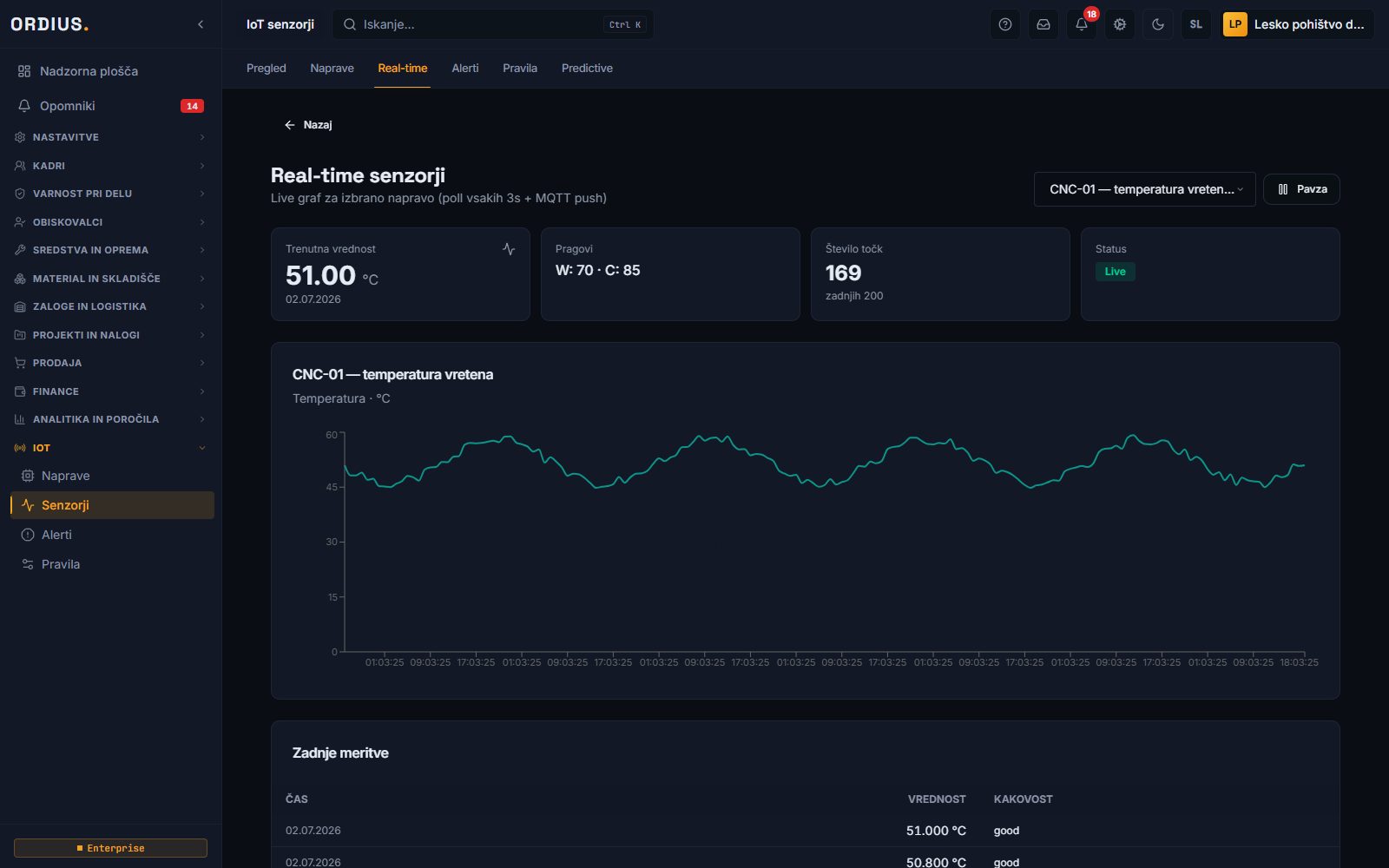Expand the Finance section chevron
1389x868 pixels.
[x=202, y=391]
